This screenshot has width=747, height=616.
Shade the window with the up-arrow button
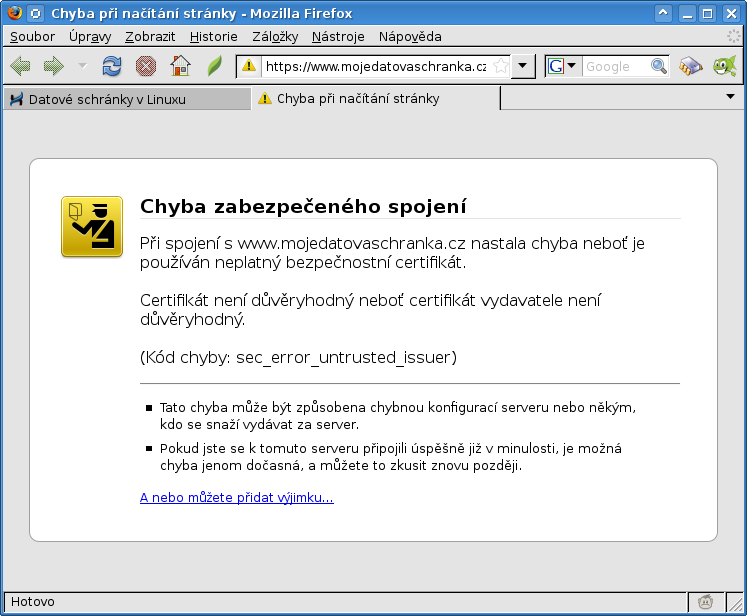pyautogui.click(x=663, y=13)
